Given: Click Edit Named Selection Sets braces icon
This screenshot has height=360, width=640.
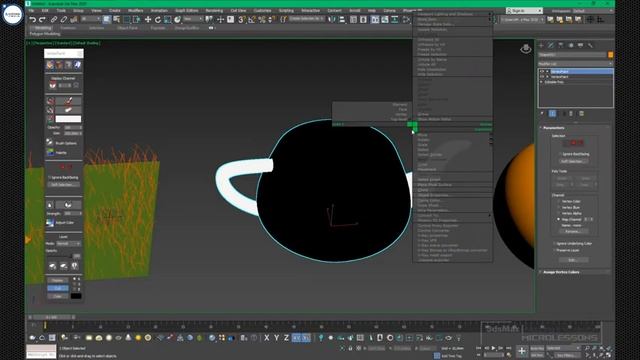Looking at the screenshot, I should click(283, 20).
